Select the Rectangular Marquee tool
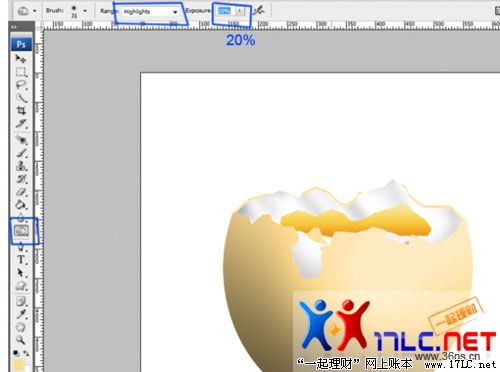This screenshot has width=500, height=372. coord(21,72)
